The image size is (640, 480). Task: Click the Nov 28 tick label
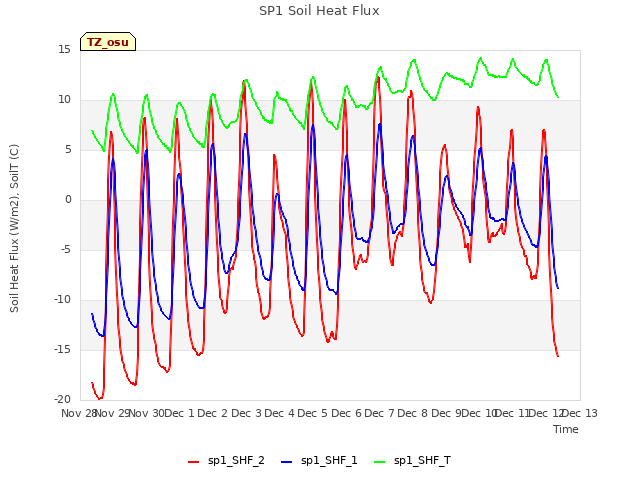[78, 413]
